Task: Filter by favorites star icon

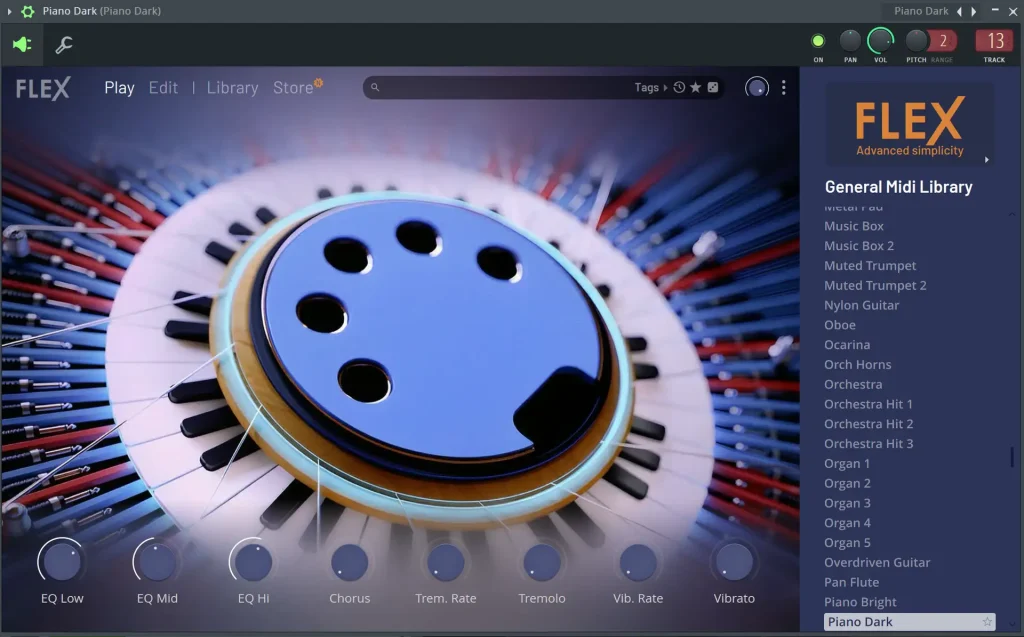Action: [696, 87]
